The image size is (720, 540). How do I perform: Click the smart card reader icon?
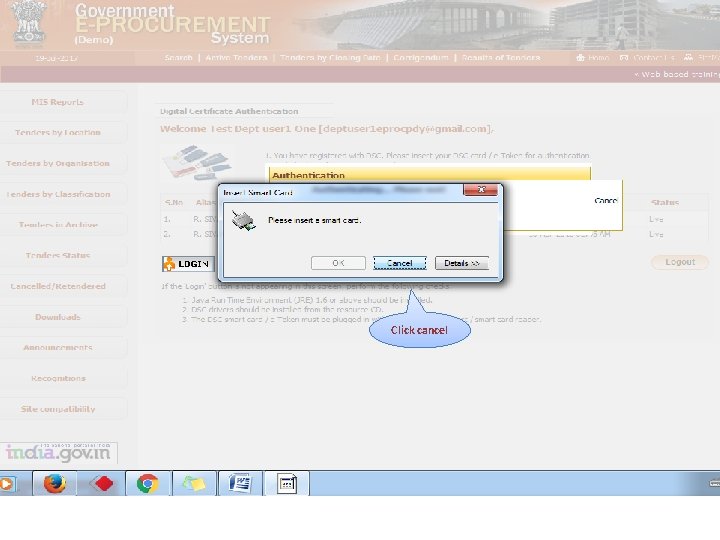[x=243, y=221]
